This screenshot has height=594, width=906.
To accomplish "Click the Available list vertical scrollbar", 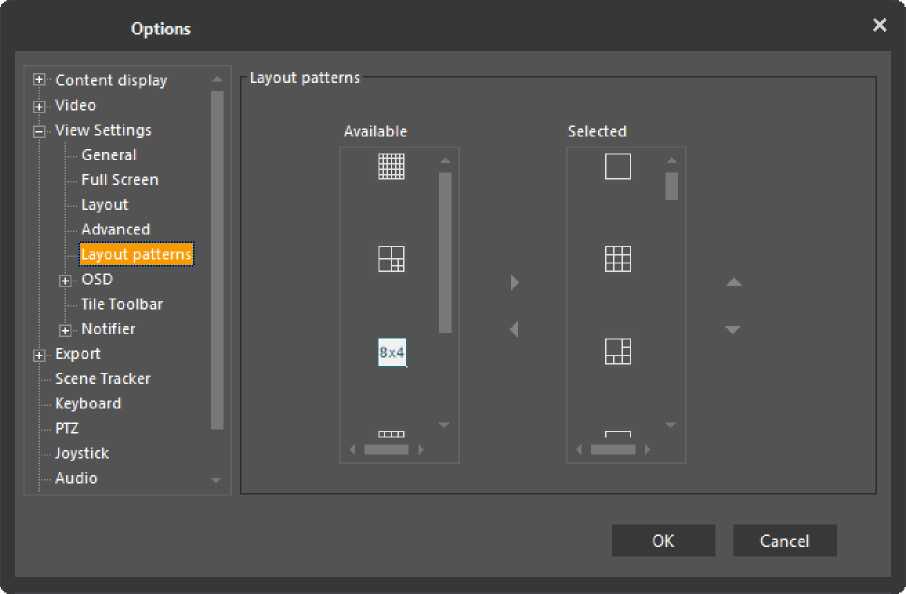I will point(445,252).
